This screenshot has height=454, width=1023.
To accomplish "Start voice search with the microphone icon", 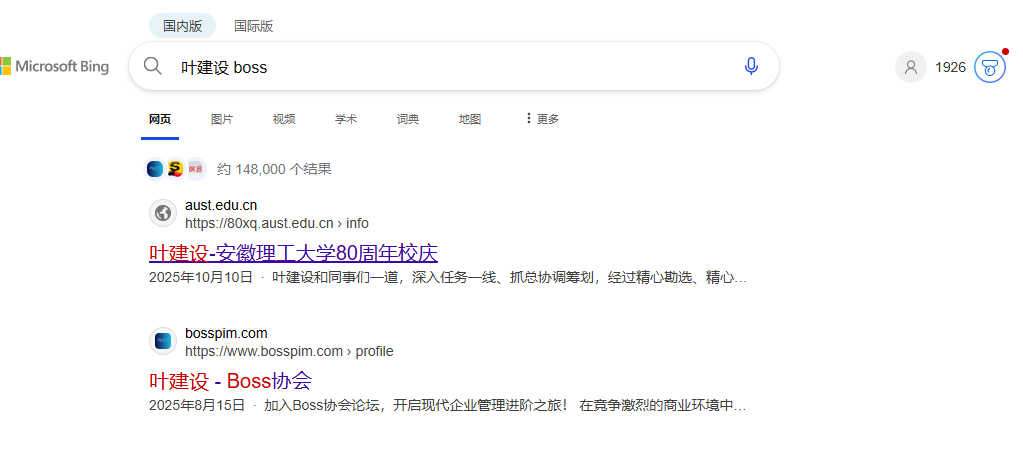I will click(x=751, y=67).
